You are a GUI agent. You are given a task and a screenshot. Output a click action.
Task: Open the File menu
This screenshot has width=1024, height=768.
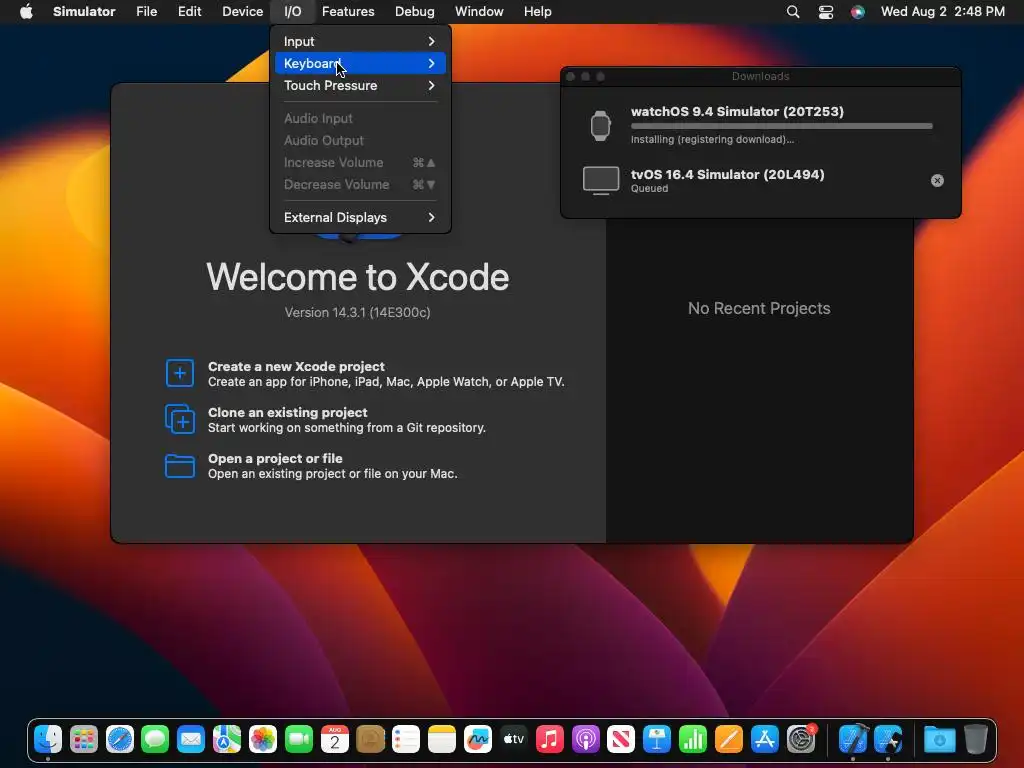point(146,11)
